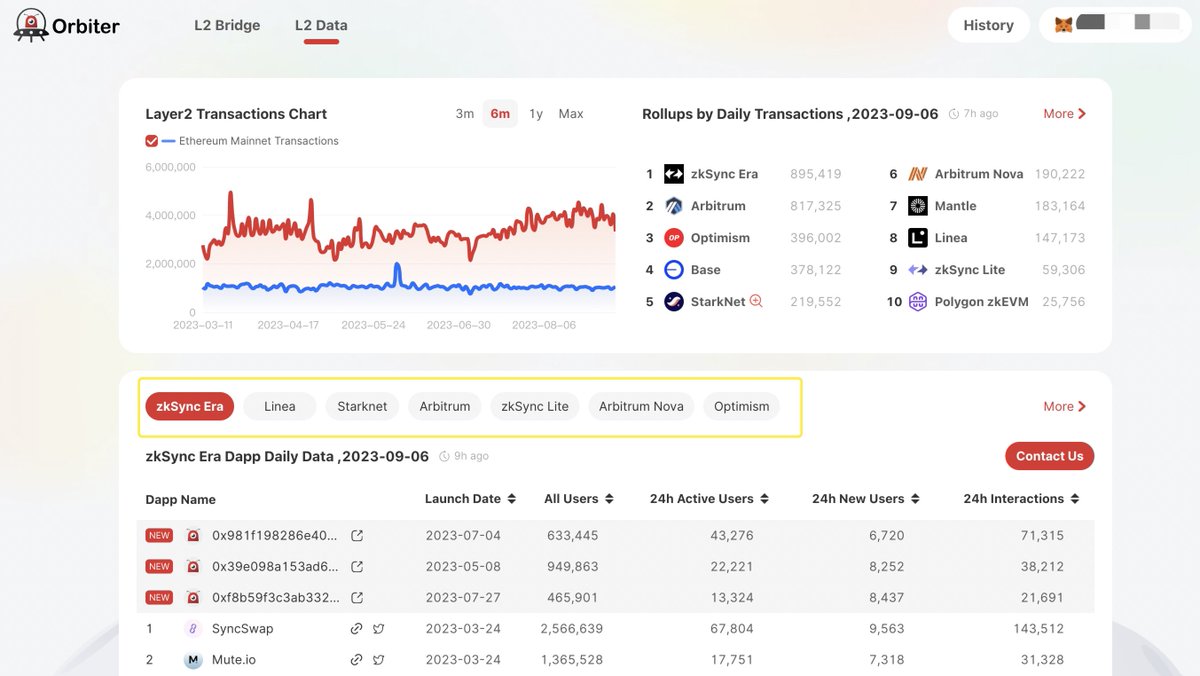Click the Arbitrum rollup icon
Viewport: 1200px width, 676px height.
674,206
